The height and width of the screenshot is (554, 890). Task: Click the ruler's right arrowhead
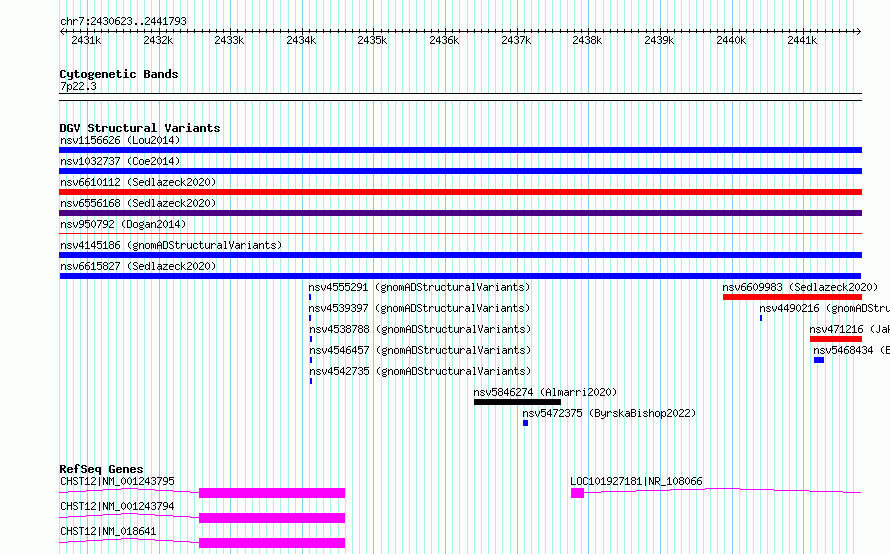[859, 32]
